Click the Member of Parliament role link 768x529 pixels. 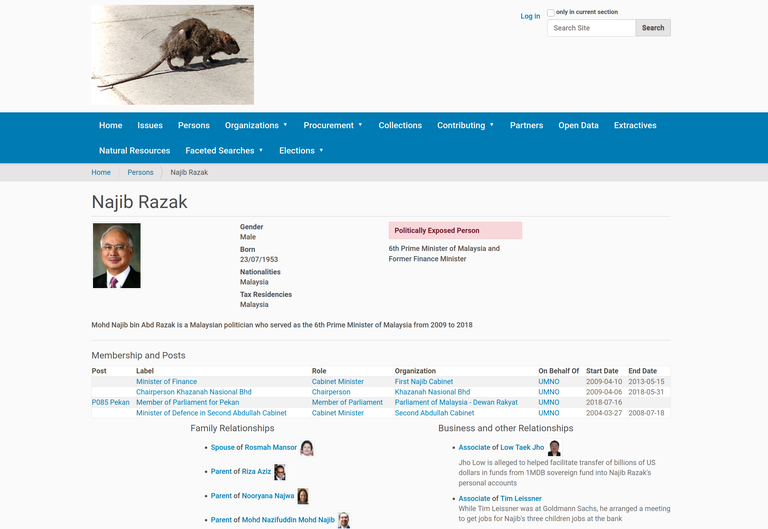347,402
